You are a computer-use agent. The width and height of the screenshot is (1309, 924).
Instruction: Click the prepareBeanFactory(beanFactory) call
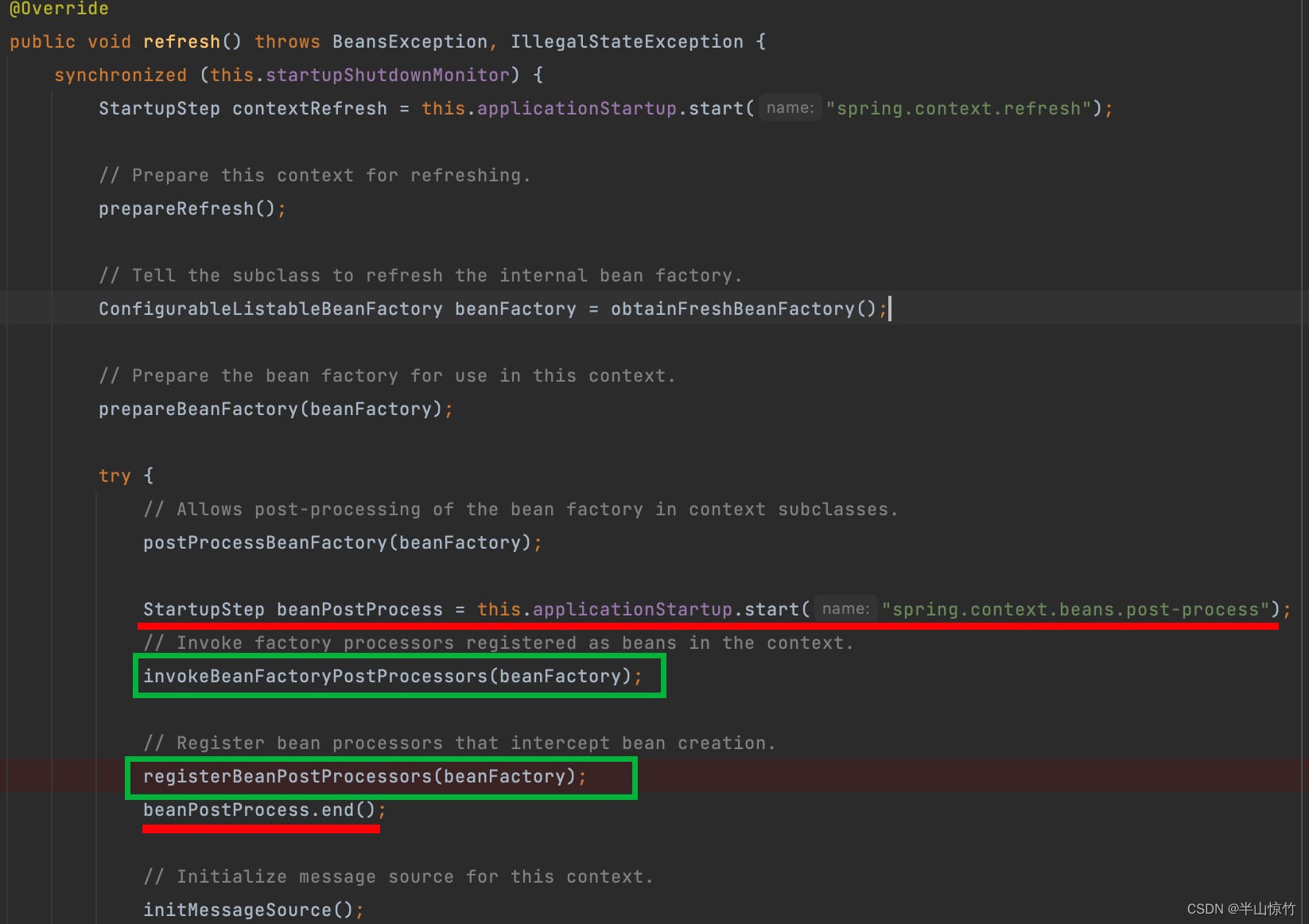(270, 409)
